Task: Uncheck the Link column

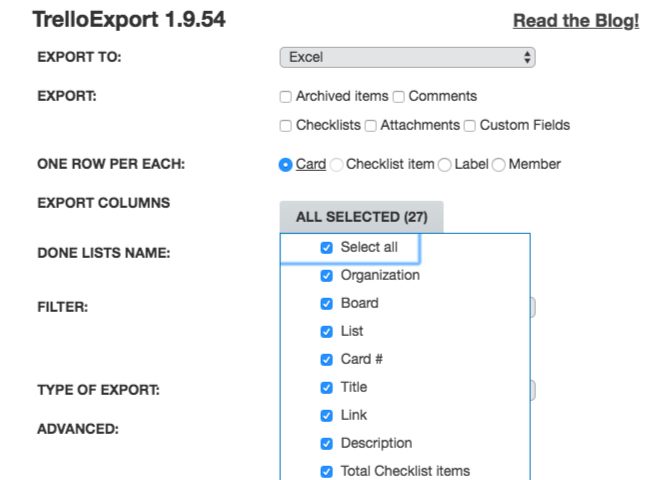Action: click(326, 415)
